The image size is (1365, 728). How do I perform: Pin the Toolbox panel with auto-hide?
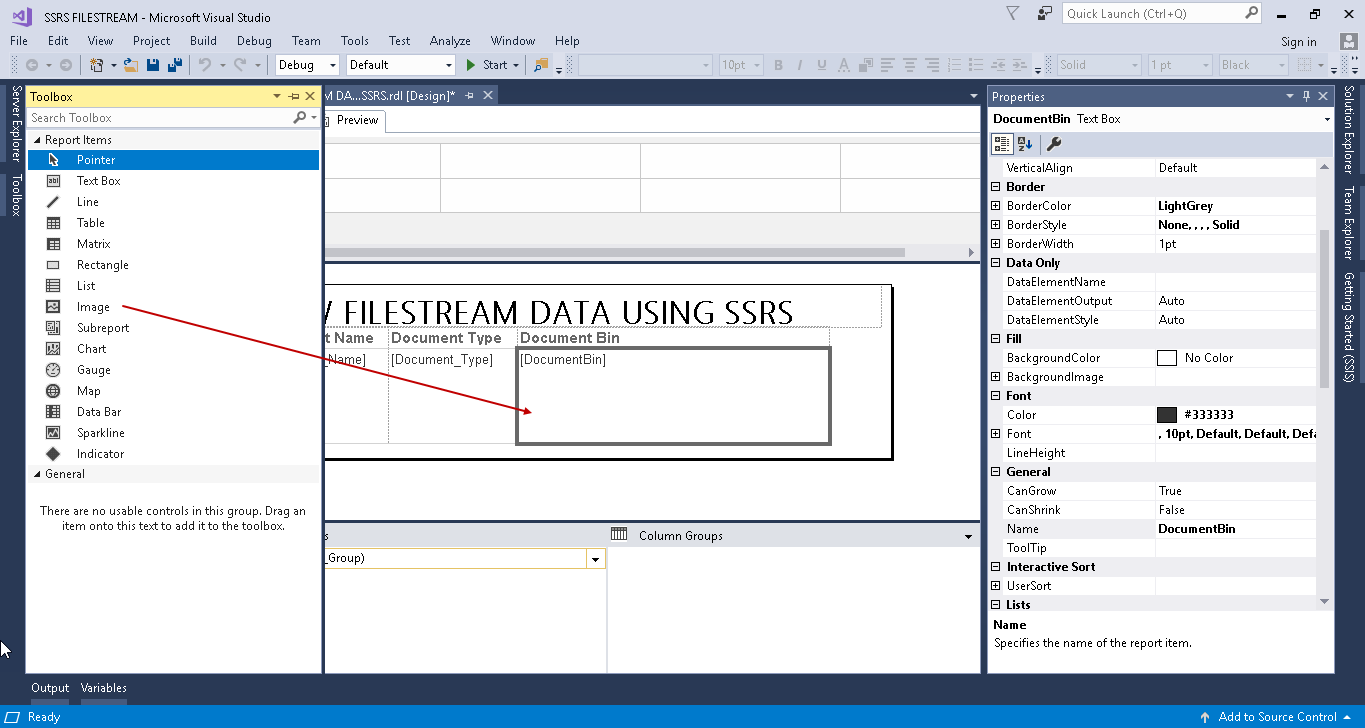[x=294, y=97]
